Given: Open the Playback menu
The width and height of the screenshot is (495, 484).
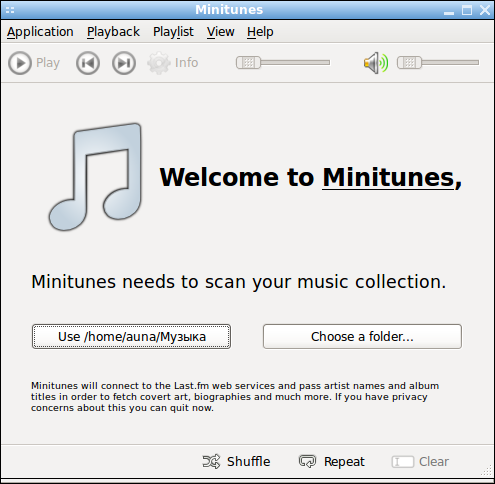Looking at the screenshot, I should tap(113, 32).
